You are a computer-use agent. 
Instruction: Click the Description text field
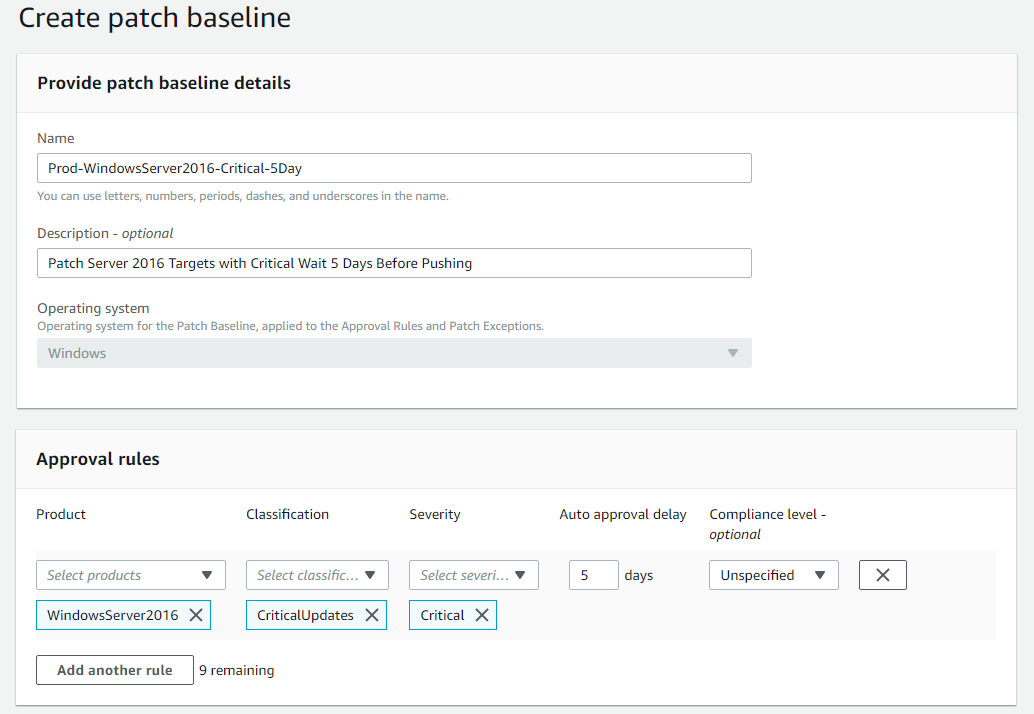pyautogui.click(x=394, y=263)
